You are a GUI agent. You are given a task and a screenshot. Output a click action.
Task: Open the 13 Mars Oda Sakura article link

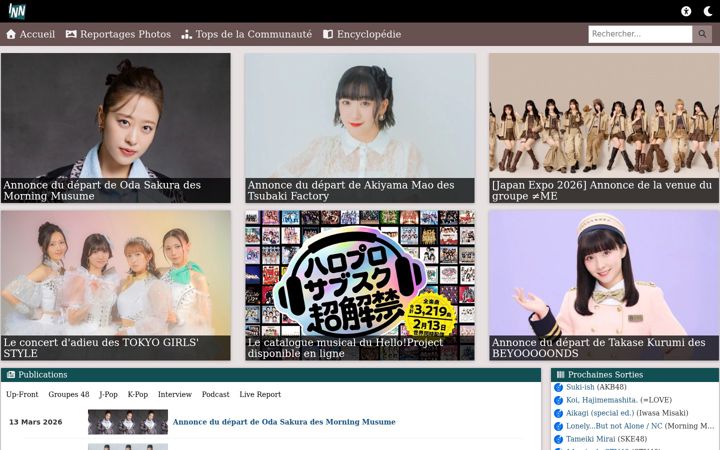click(x=284, y=422)
